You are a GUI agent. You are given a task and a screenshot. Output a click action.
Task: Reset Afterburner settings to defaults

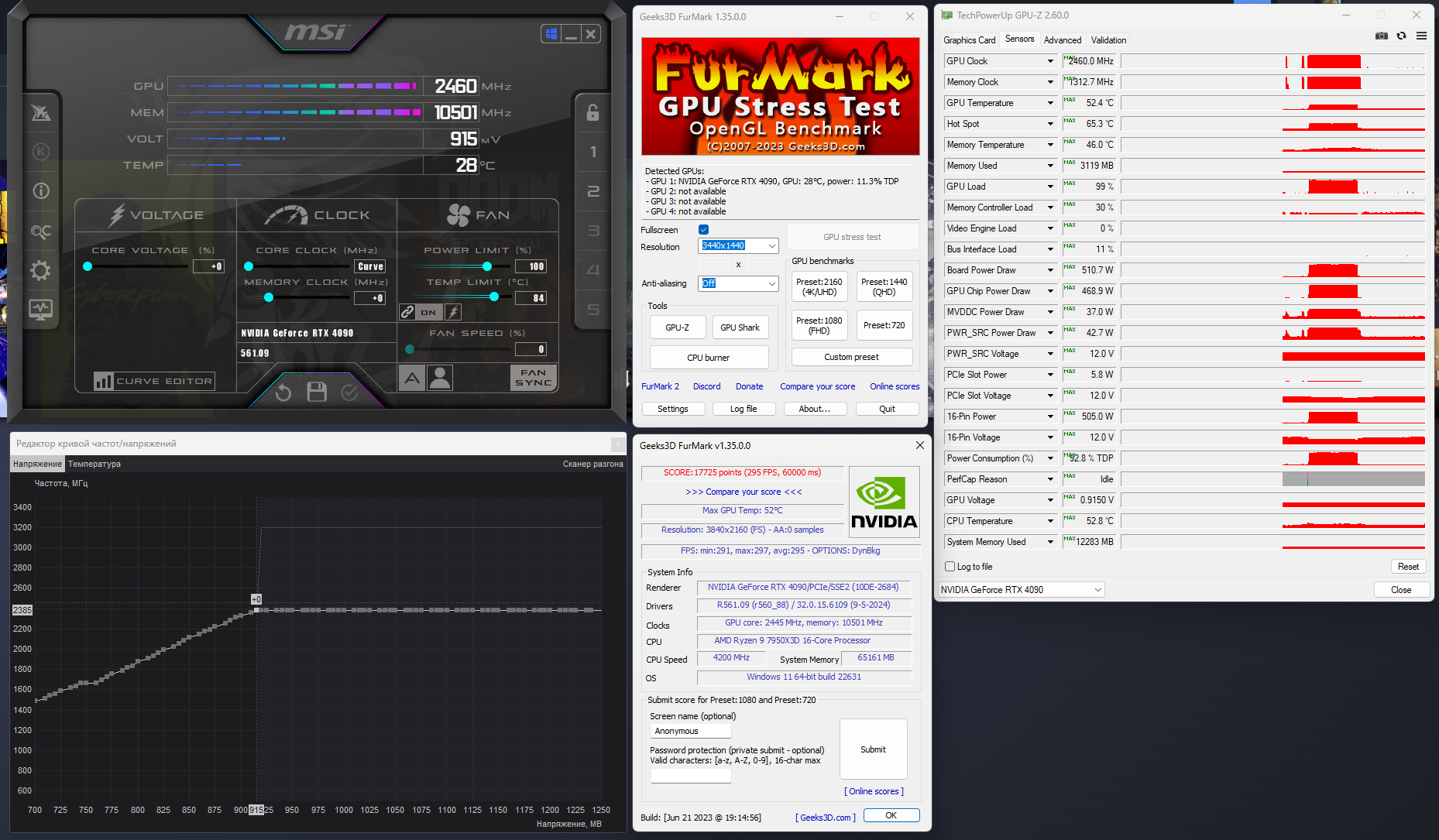pyautogui.click(x=283, y=393)
